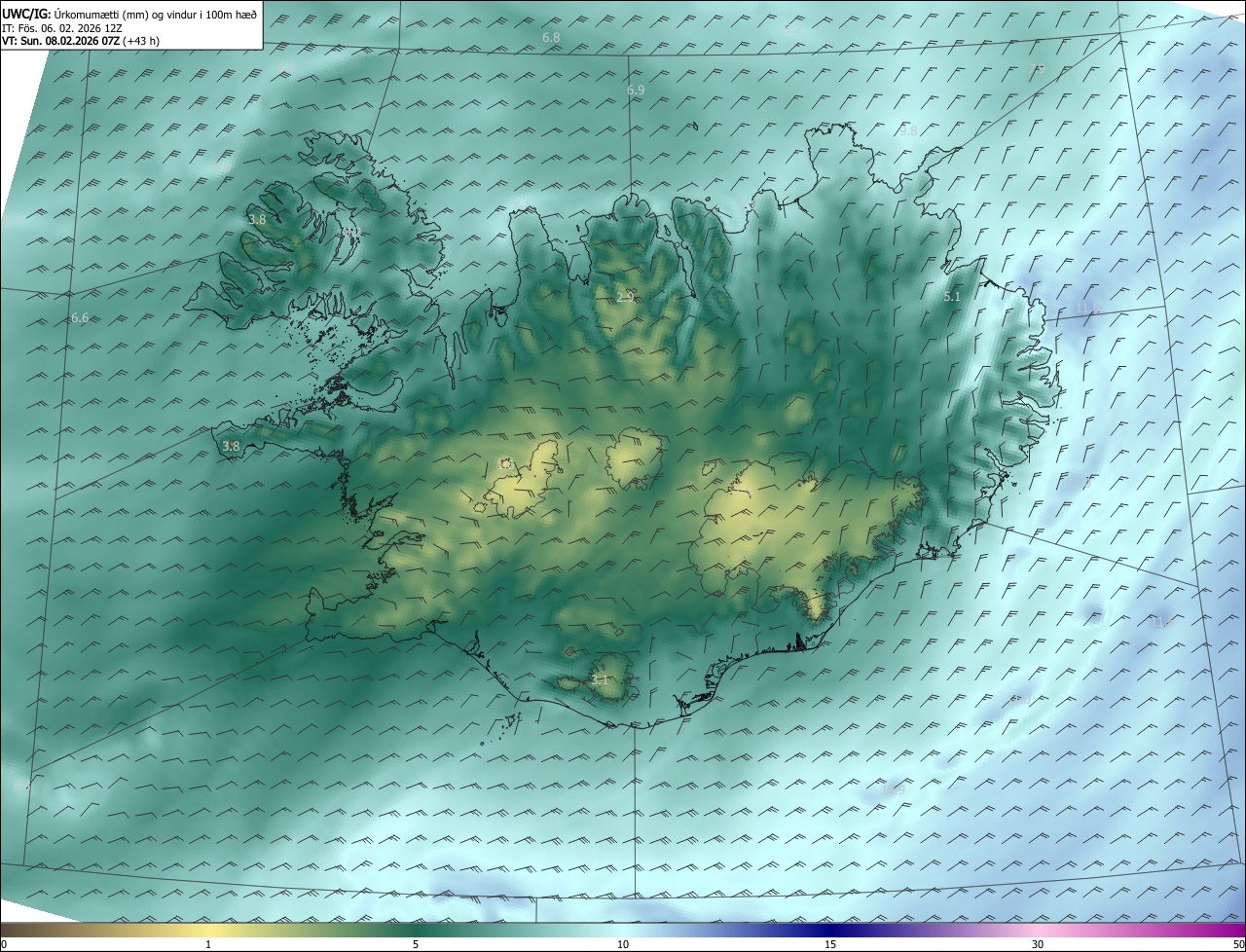Click the 2.9 value label in north Iceland

(626, 297)
